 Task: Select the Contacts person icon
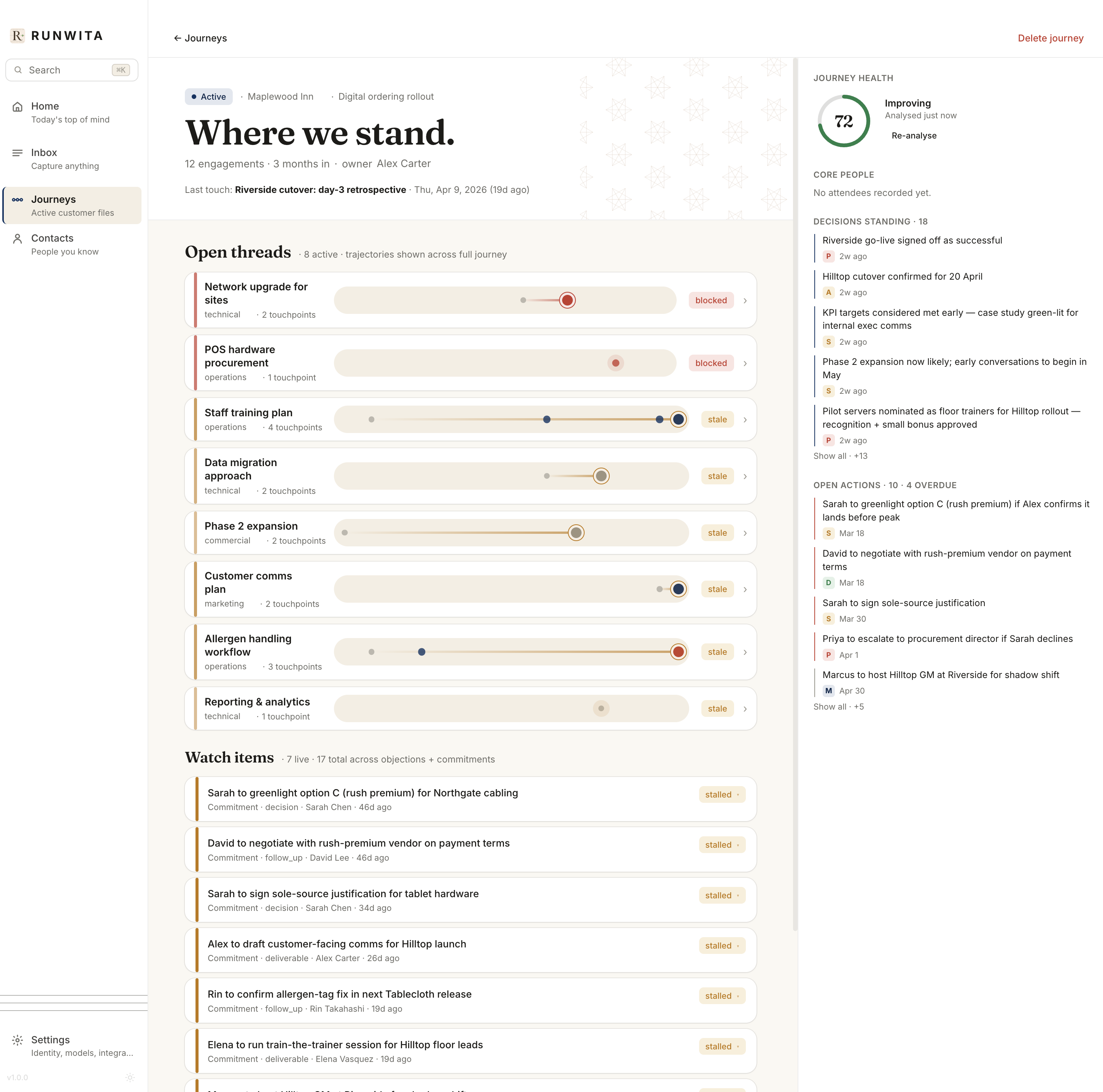tap(18, 238)
